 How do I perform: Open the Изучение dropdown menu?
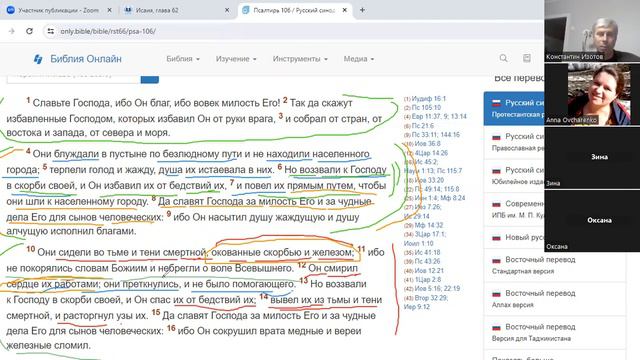point(236,59)
